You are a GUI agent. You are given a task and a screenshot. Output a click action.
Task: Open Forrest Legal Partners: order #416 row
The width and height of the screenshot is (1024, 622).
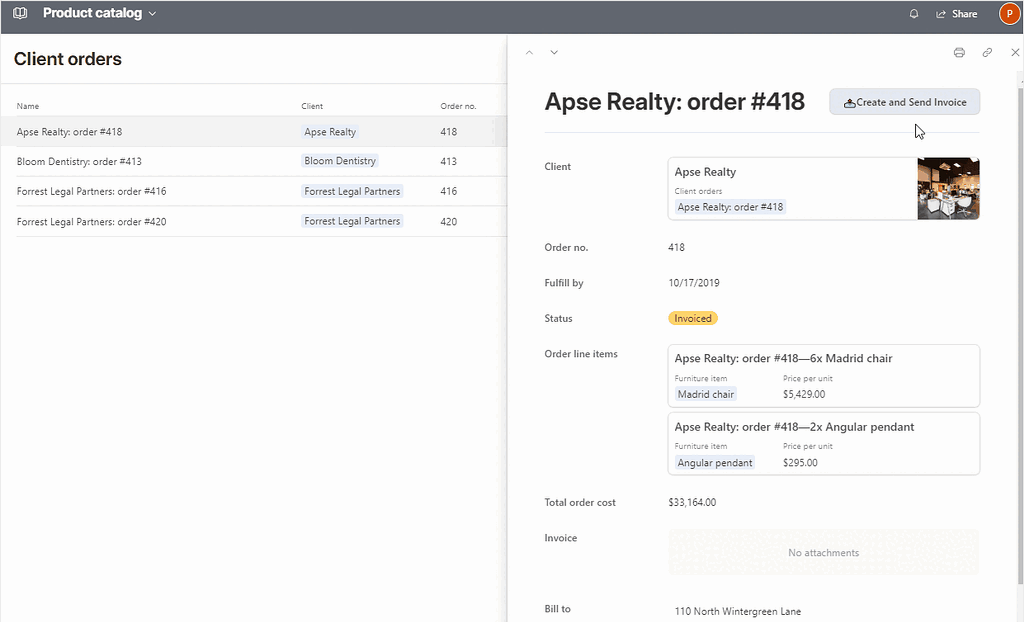pos(91,191)
